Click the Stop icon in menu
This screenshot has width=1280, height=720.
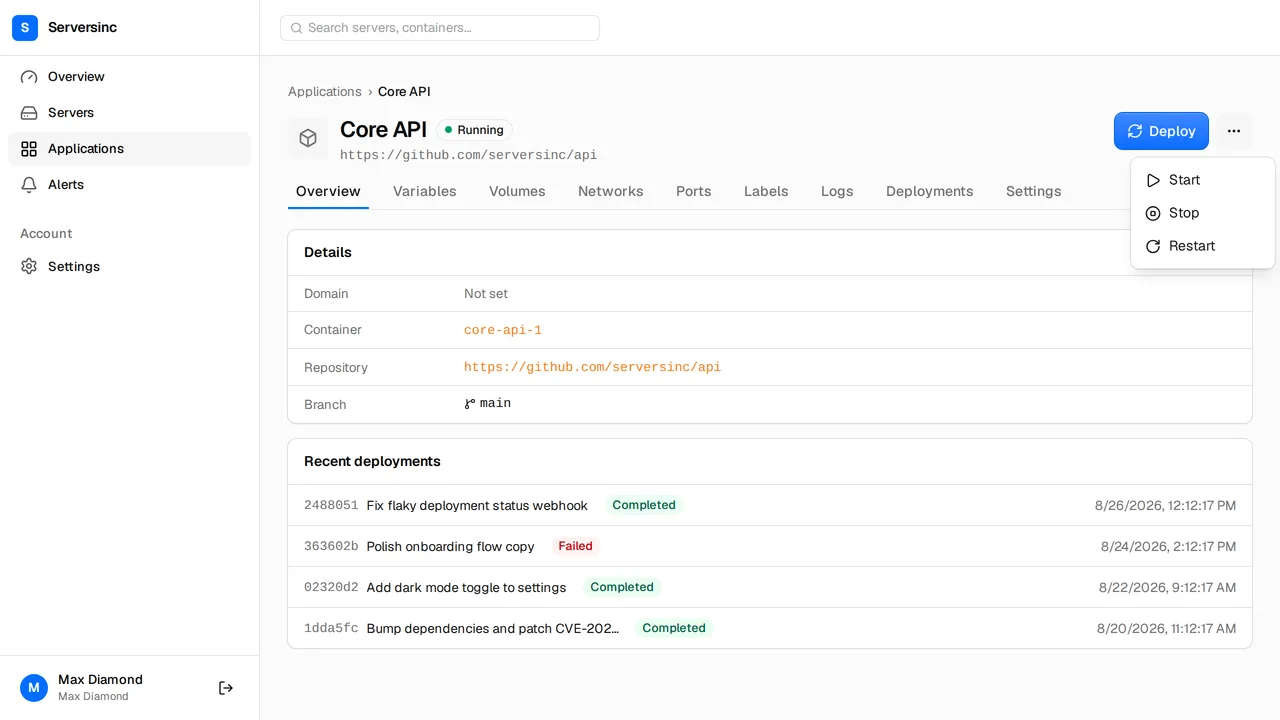click(1153, 213)
